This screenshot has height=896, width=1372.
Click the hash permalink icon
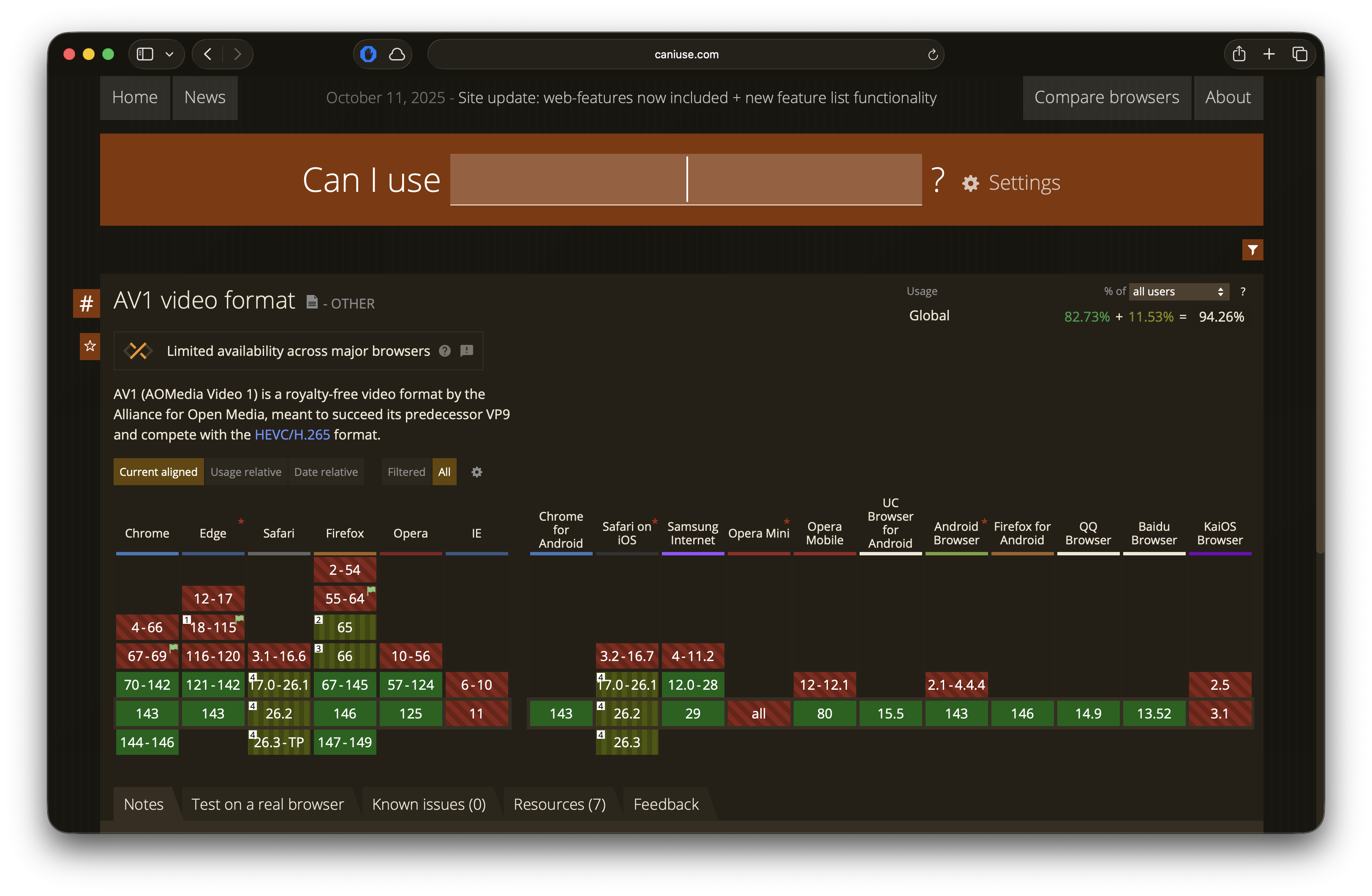click(x=87, y=303)
